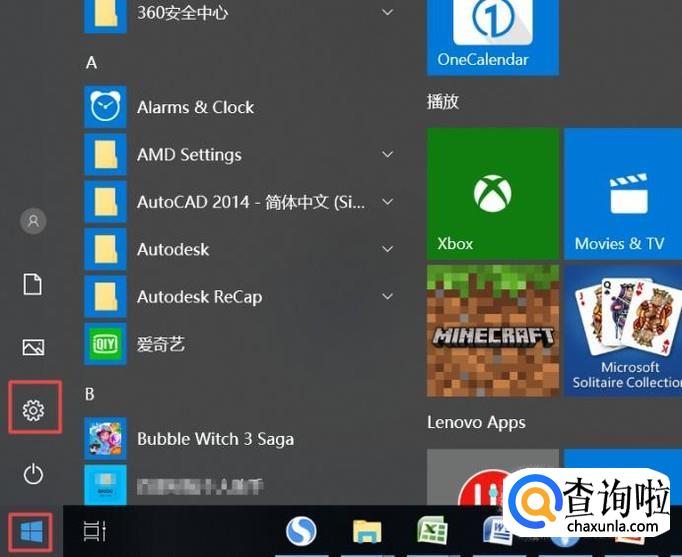Select the Autodesk ReCap text label
This screenshot has height=557, width=682.
(x=200, y=297)
